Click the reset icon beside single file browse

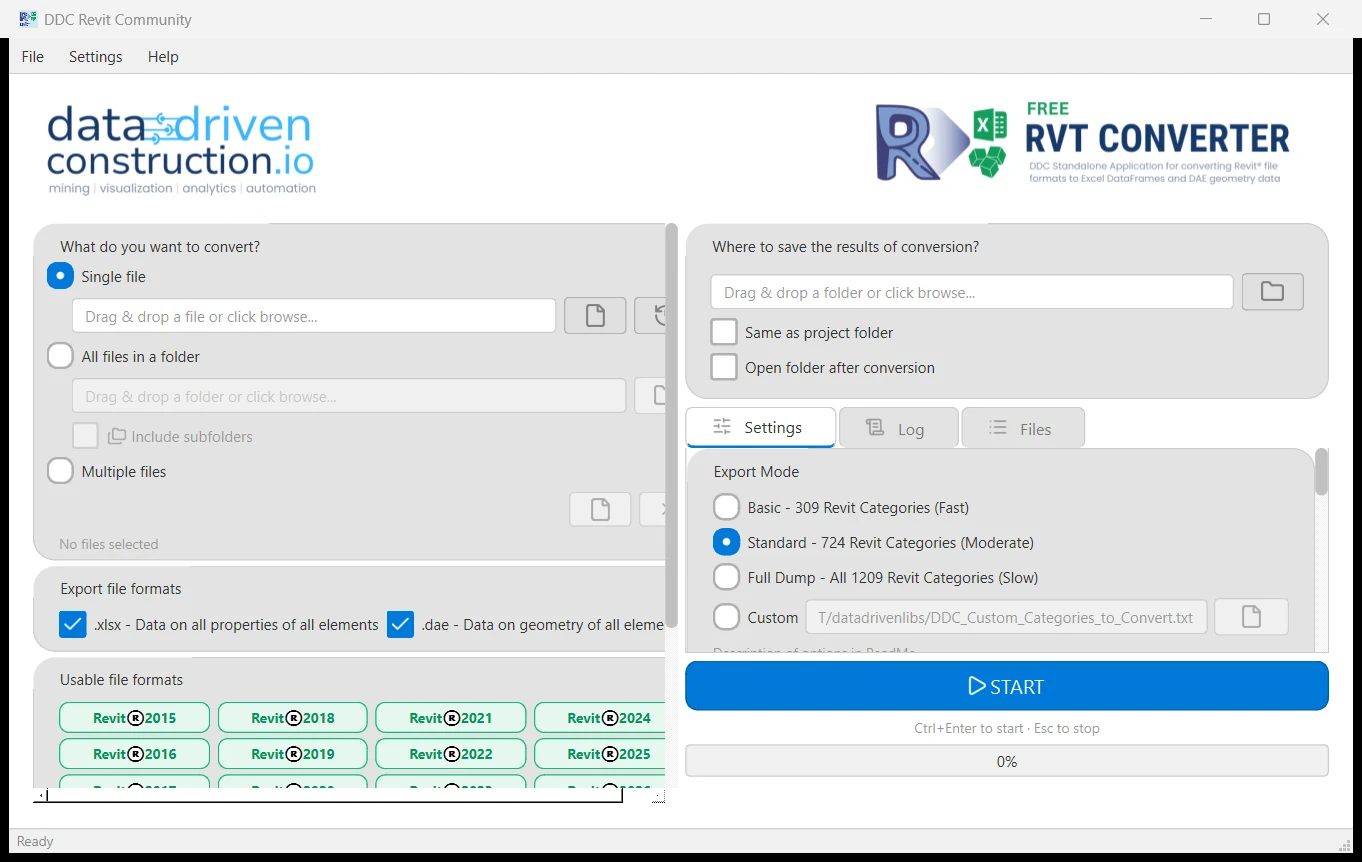(651, 316)
